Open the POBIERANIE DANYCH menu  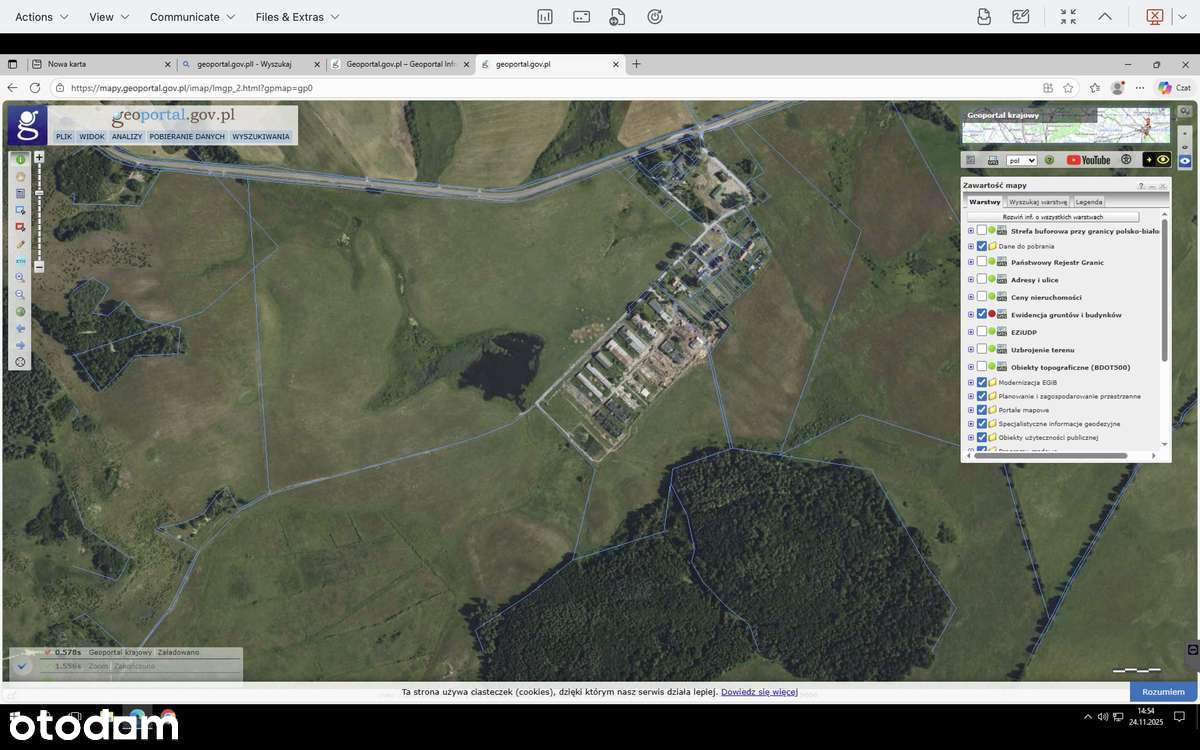[x=187, y=137]
